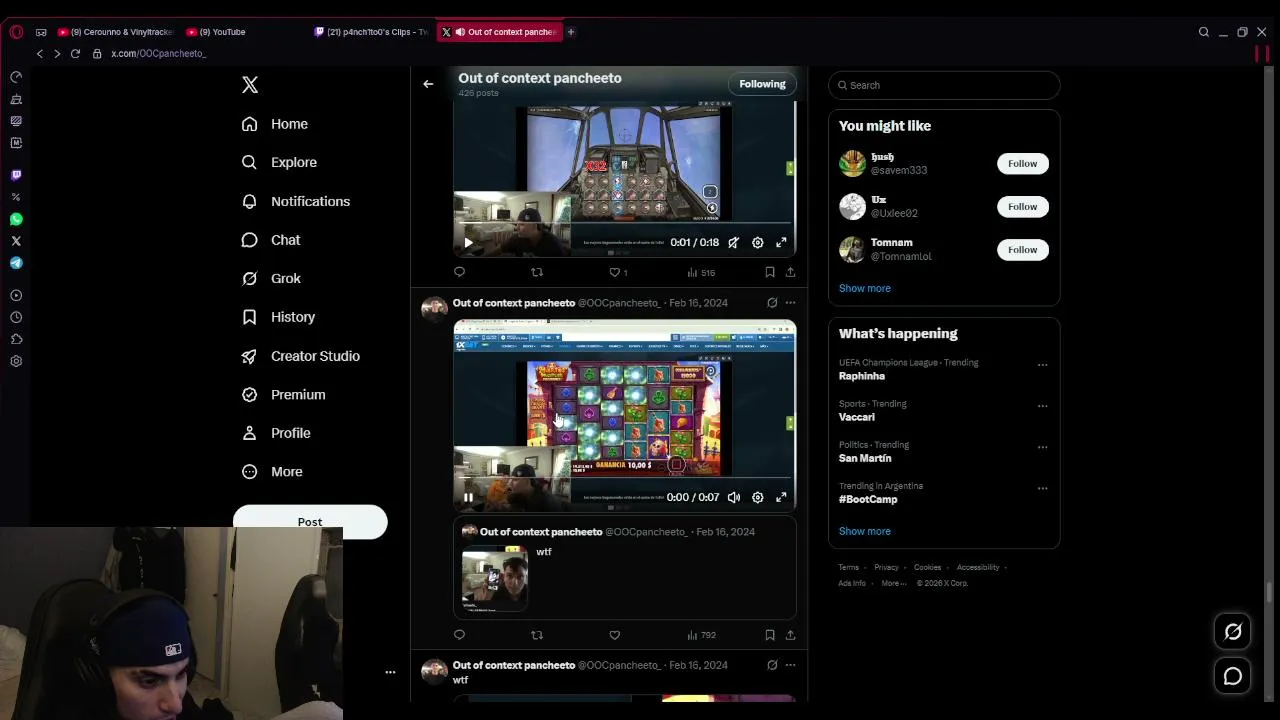The height and width of the screenshot is (720, 1280).
Task: Open more options for Feb 16 video post
Action: point(790,303)
